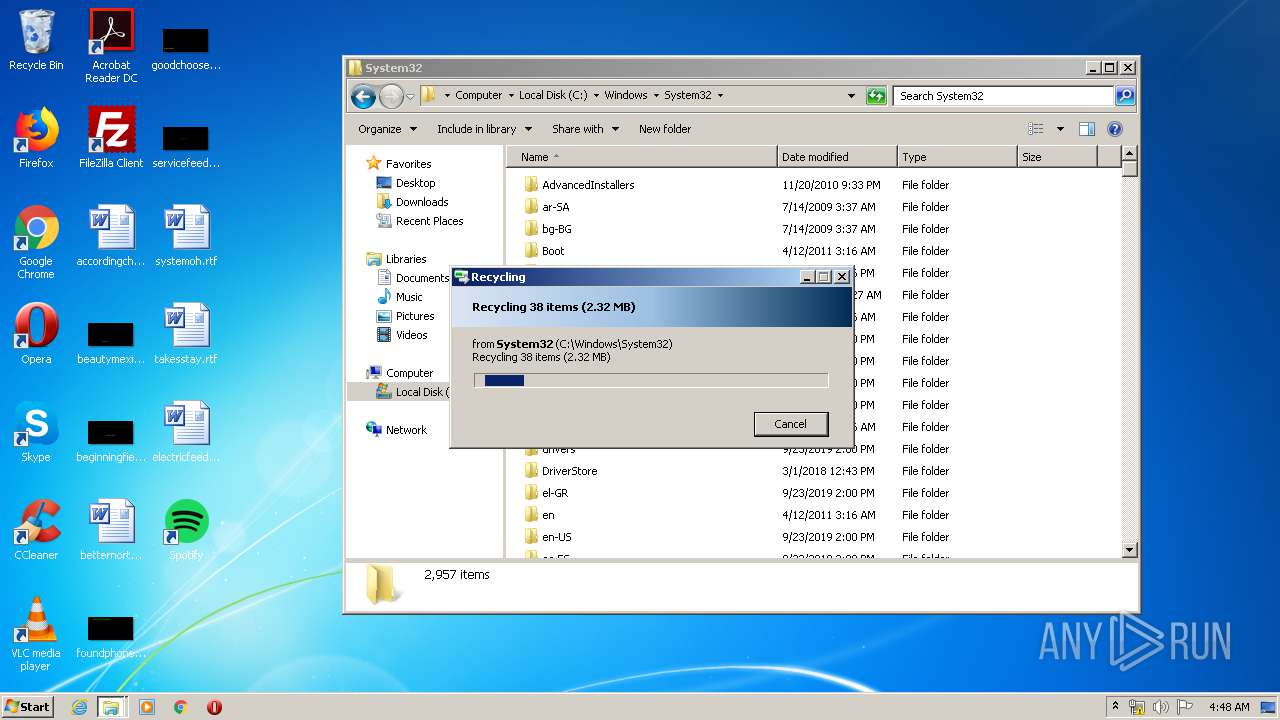Launch Firefox from the desktop
The height and width of the screenshot is (720, 1280).
(x=36, y=138)
